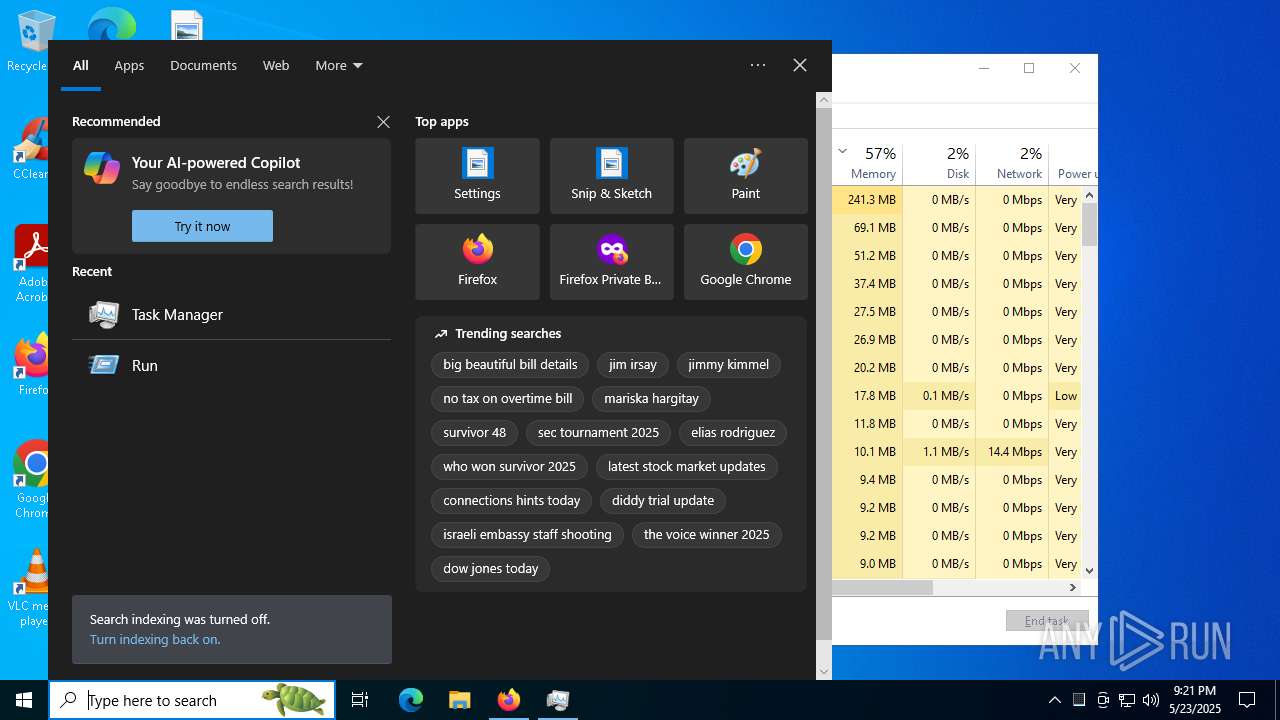Select the Adobe Acrobat desktop icon
Viewport: 1280px width, 720px height.
pyautogui.click(x=32, y=263)
